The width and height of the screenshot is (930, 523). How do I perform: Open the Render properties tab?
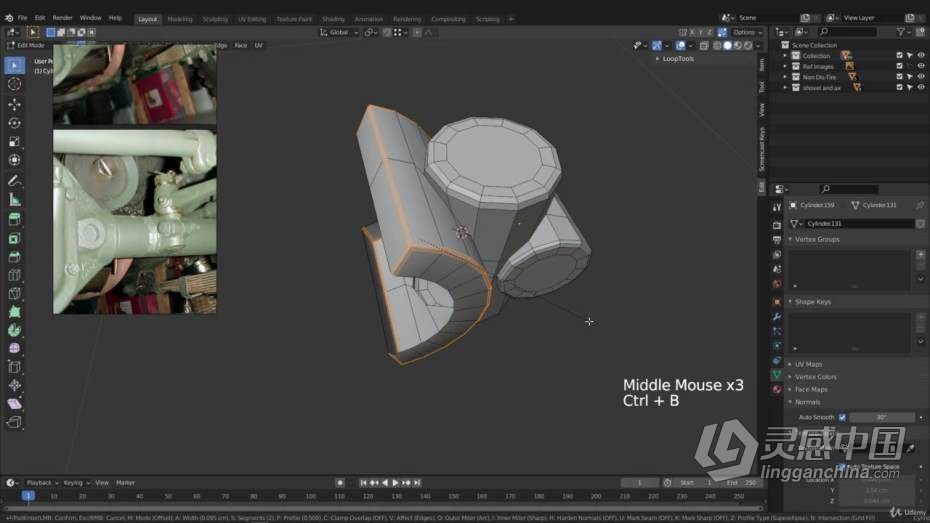click(x=777, y=225)
